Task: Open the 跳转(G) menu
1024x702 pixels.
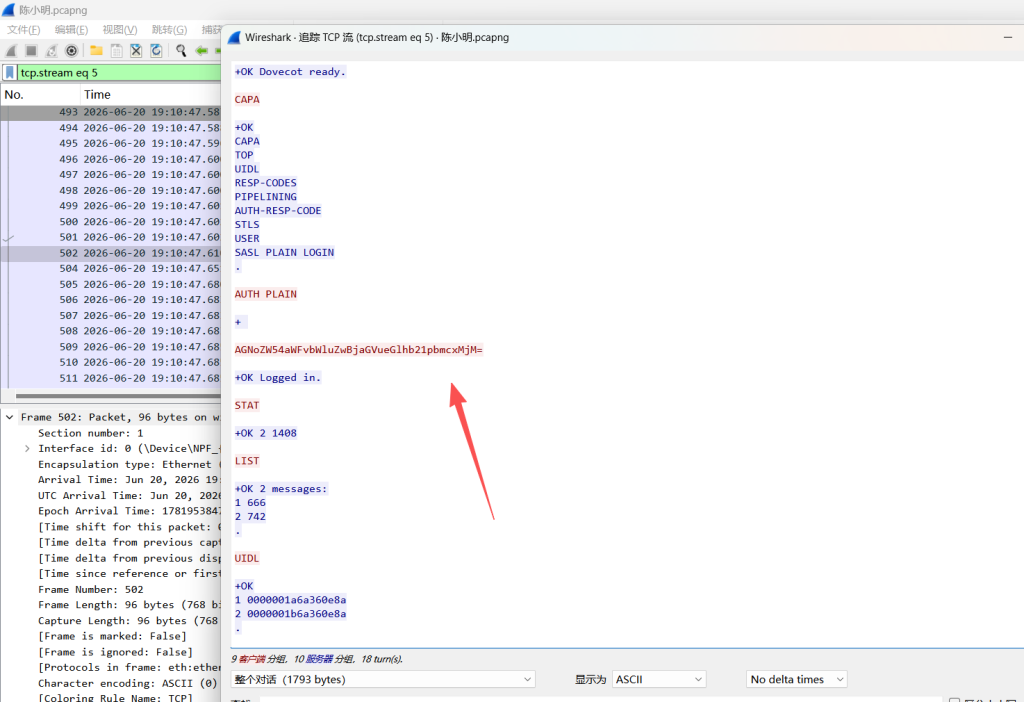Action: (169, 29)
